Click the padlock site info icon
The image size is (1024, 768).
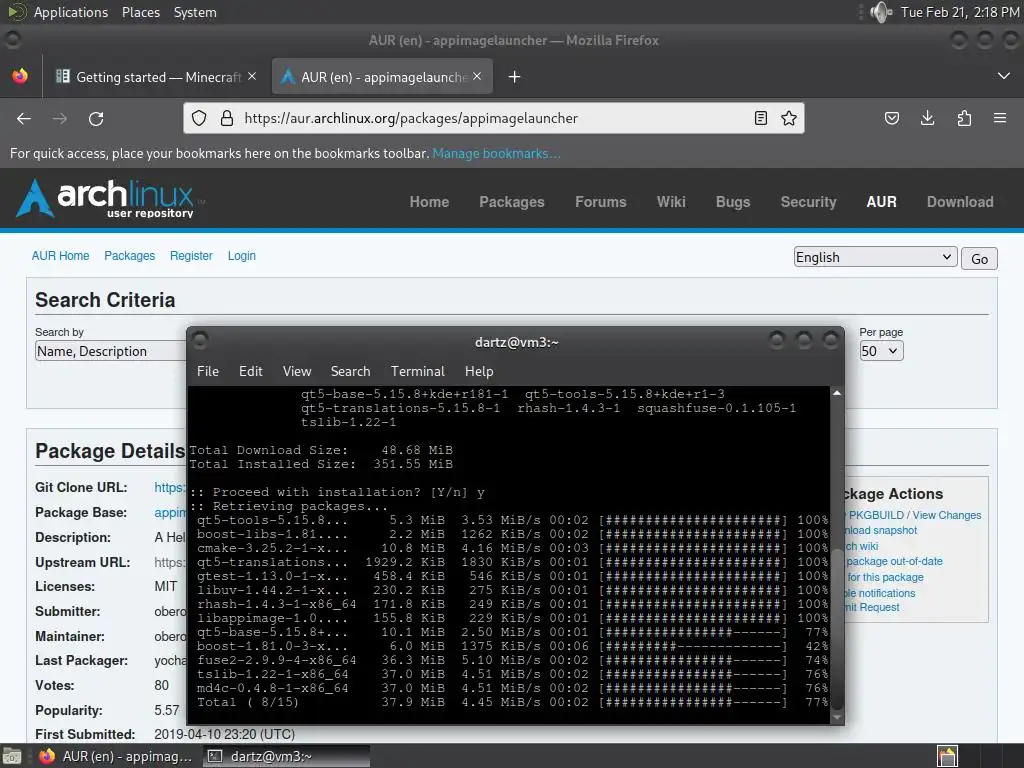click(x=227, y=118)
